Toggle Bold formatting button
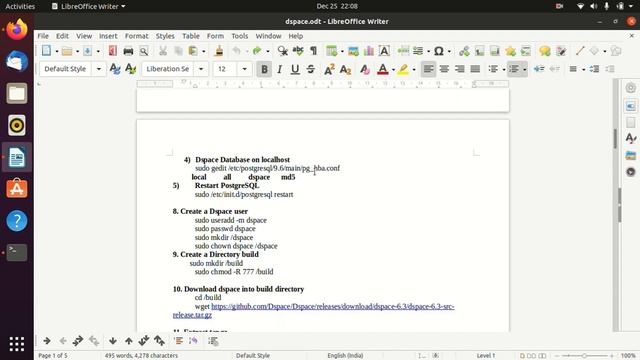Image resolution: width=640 pixels, height=360 pixels. pos(264,69)
